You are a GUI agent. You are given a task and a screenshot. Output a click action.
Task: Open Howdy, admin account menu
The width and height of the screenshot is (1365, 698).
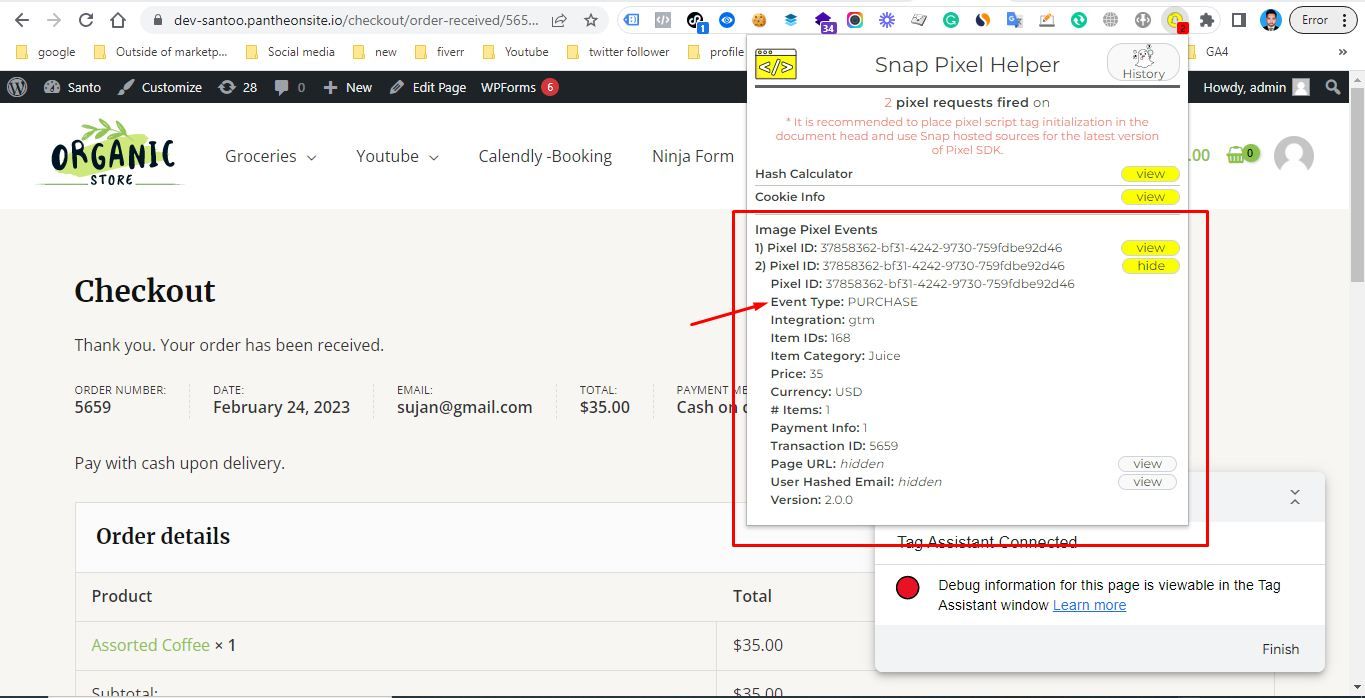click(x=1256, y=87)
